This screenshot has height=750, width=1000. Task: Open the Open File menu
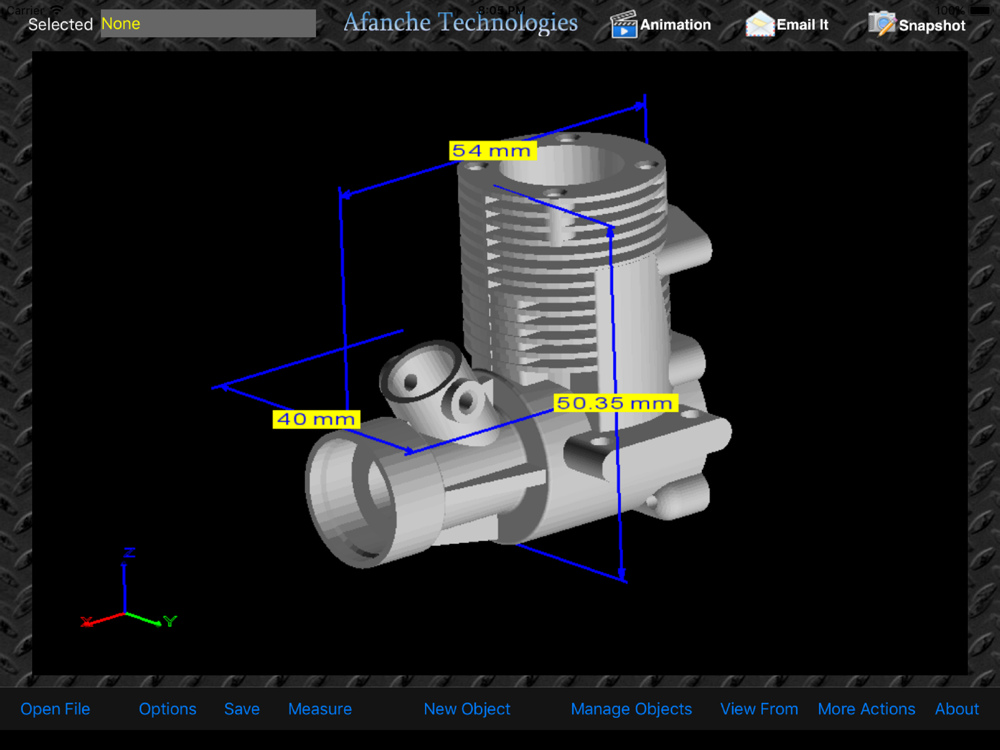click(55, 709)
